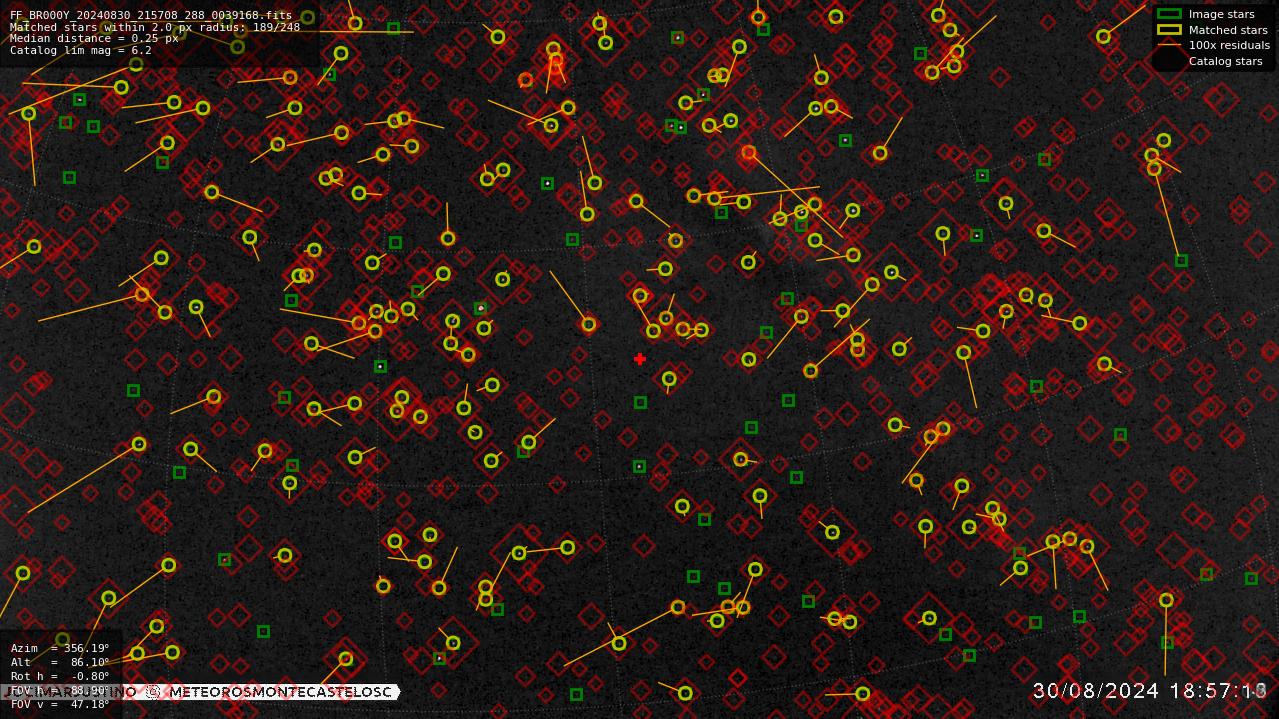
Task: Click the 'Rot h = -0.80°' readout
Action: pyautogui.click(x=60, y=676)
